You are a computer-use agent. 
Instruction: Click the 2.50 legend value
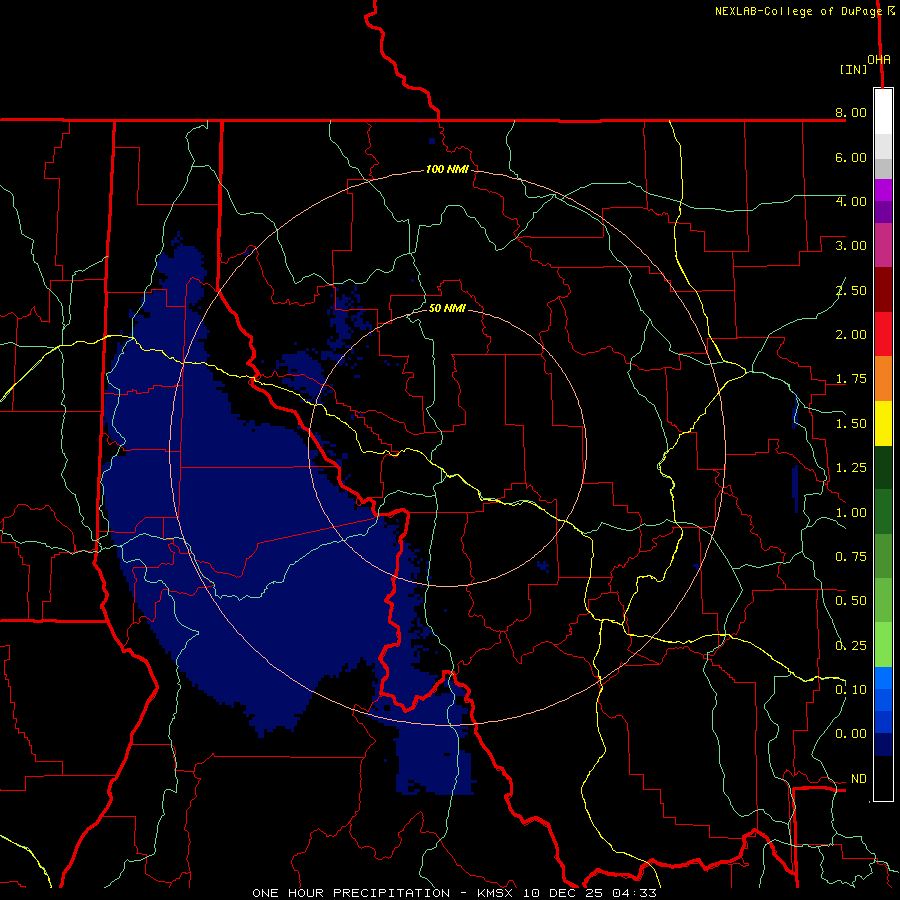pyautogui.click(x=851, y=290)
